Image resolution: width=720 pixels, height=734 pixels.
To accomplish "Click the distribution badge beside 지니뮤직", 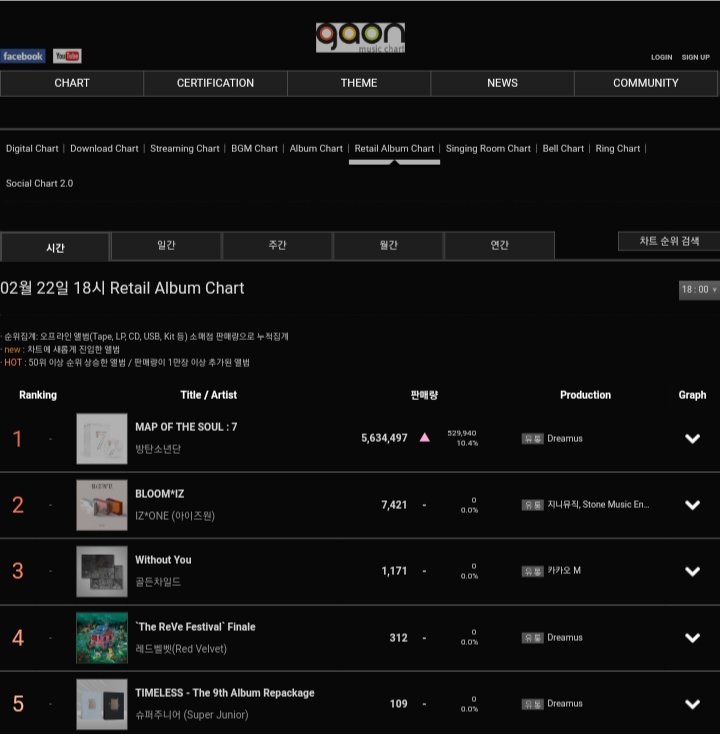I will (x=532, y=505).
